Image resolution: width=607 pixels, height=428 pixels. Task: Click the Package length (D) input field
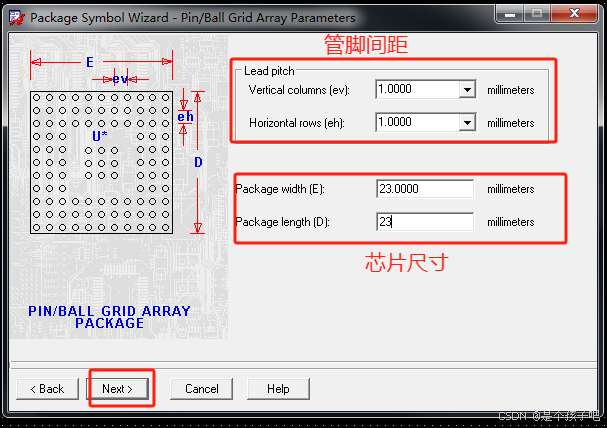[x=425, y=222]
